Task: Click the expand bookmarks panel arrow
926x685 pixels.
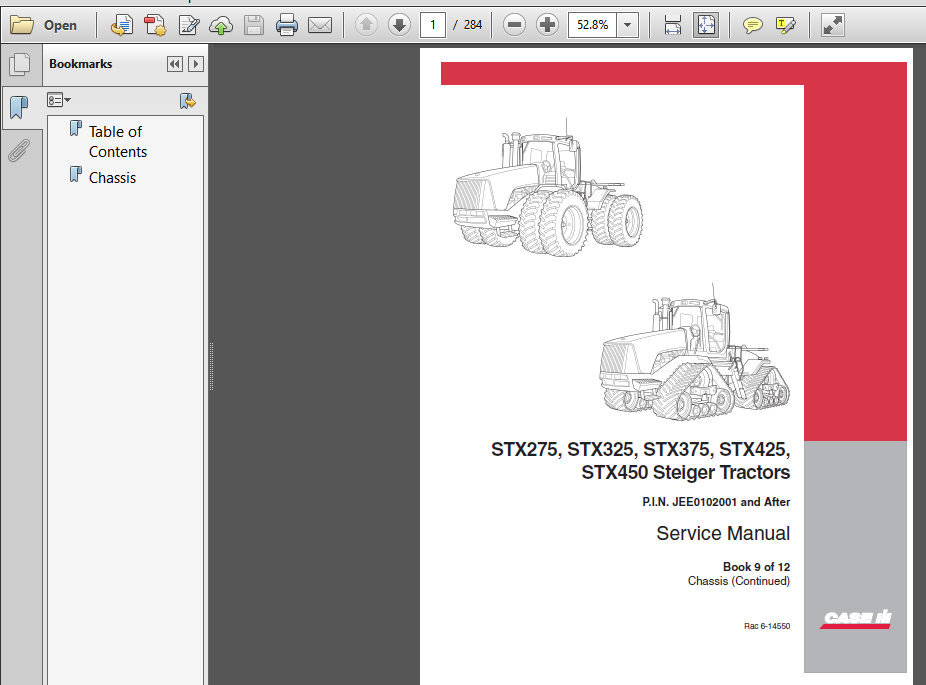Action: click(196, 64)
